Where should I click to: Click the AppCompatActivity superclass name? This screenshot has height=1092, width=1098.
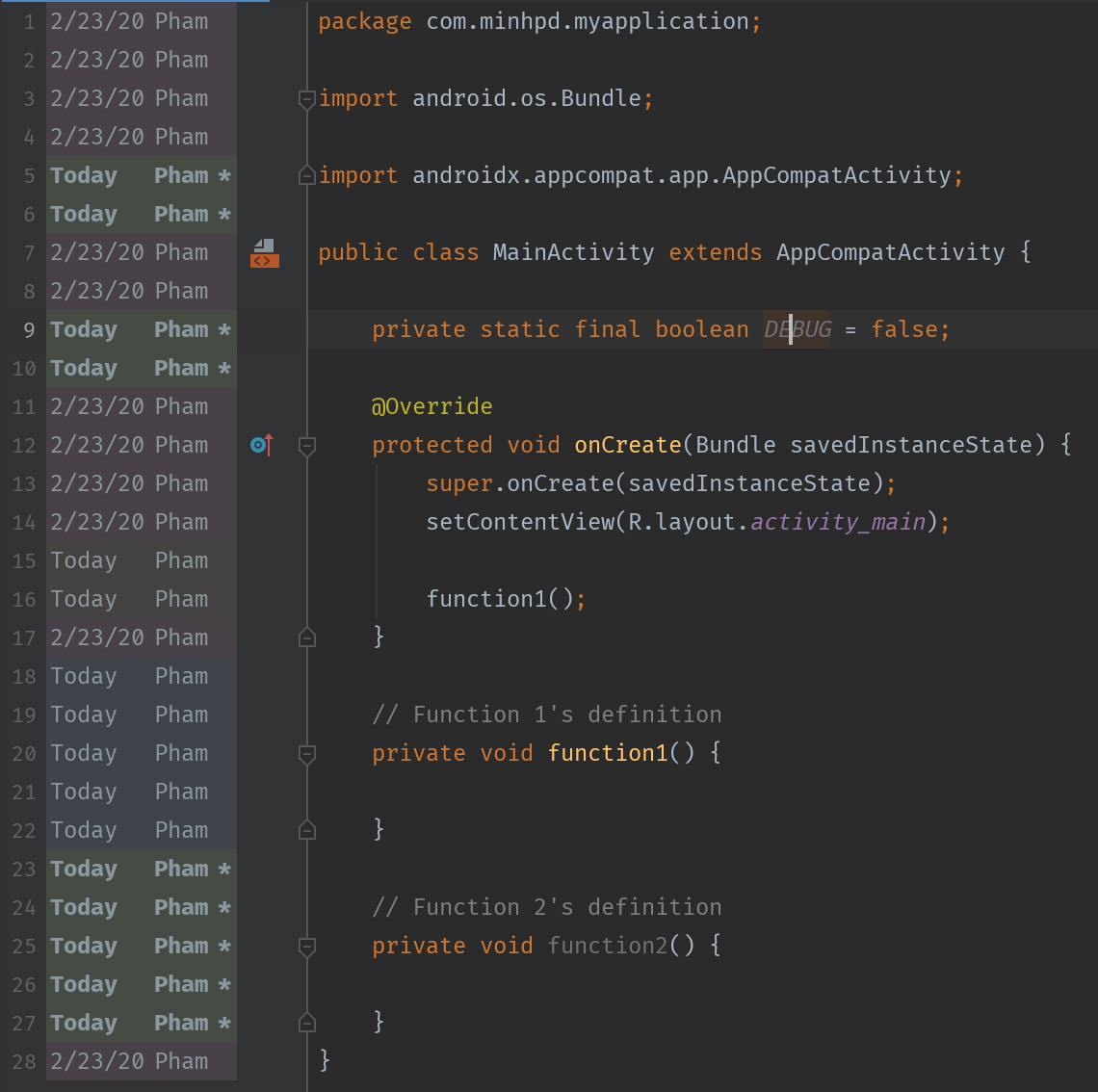coord(890,252)
